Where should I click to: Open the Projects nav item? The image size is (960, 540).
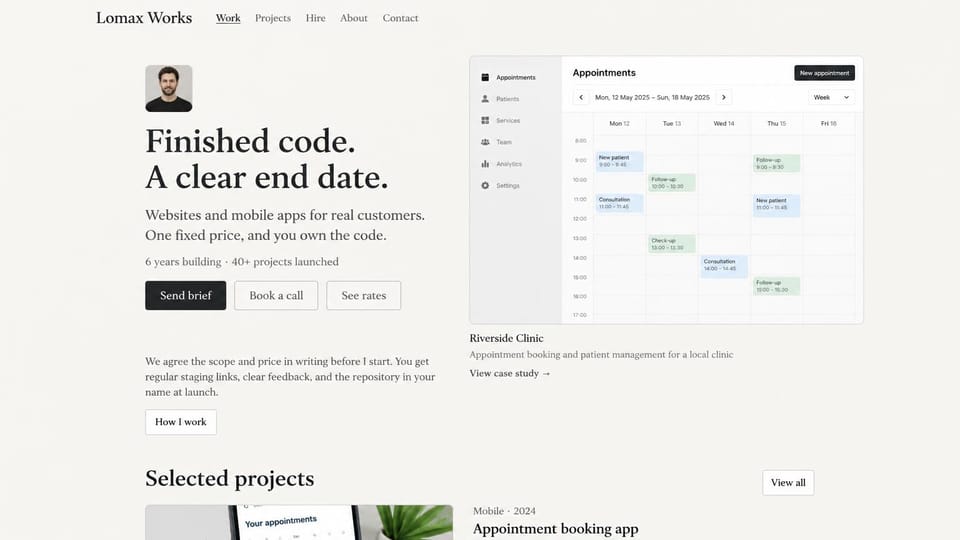click(x=272, y=18)
